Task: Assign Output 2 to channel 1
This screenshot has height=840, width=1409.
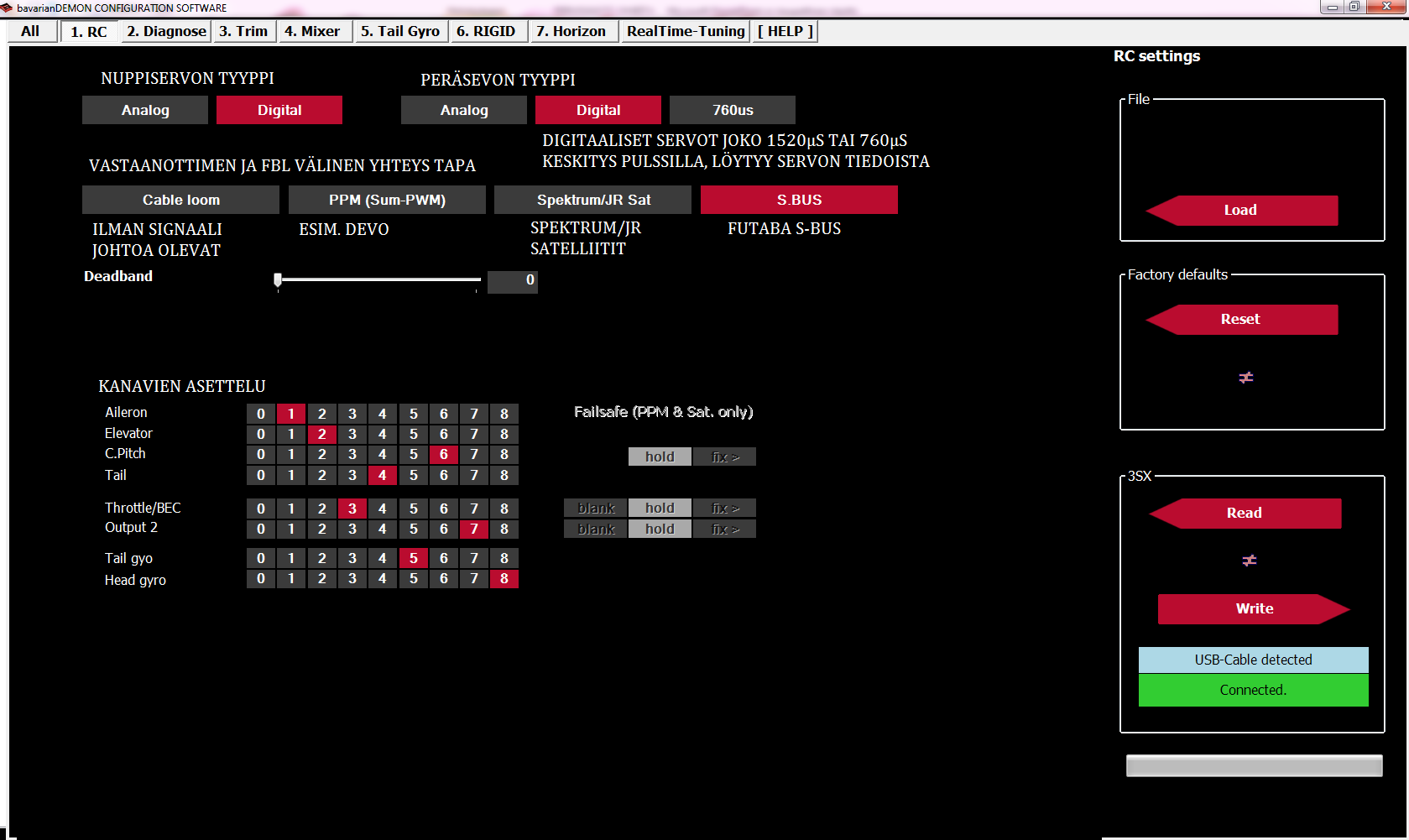Action: (x=291, y=529)
